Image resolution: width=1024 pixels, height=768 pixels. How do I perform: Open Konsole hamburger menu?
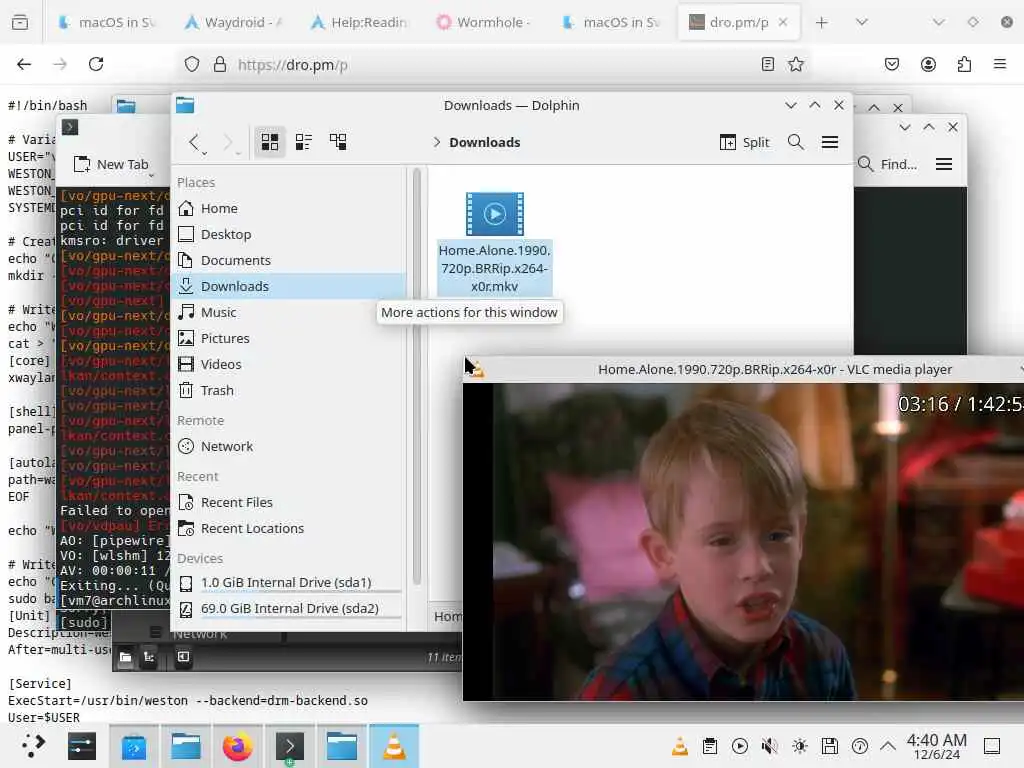click(944, 164)
